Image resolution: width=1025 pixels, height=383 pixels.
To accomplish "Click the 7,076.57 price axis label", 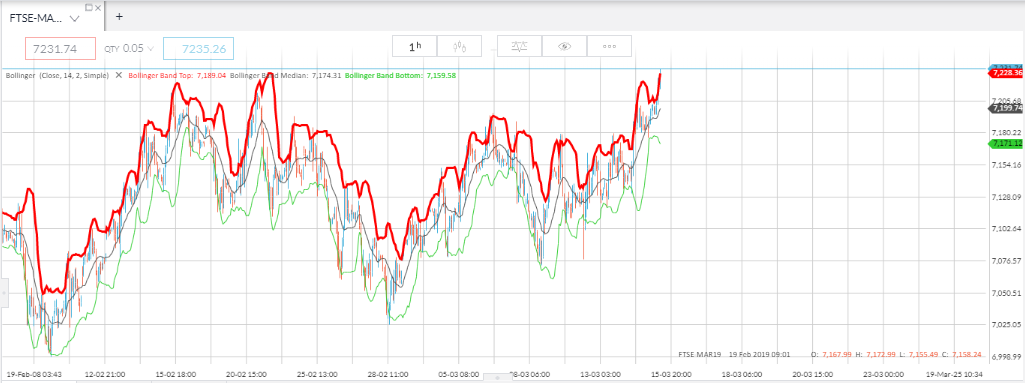I will tap(1007, 261).
